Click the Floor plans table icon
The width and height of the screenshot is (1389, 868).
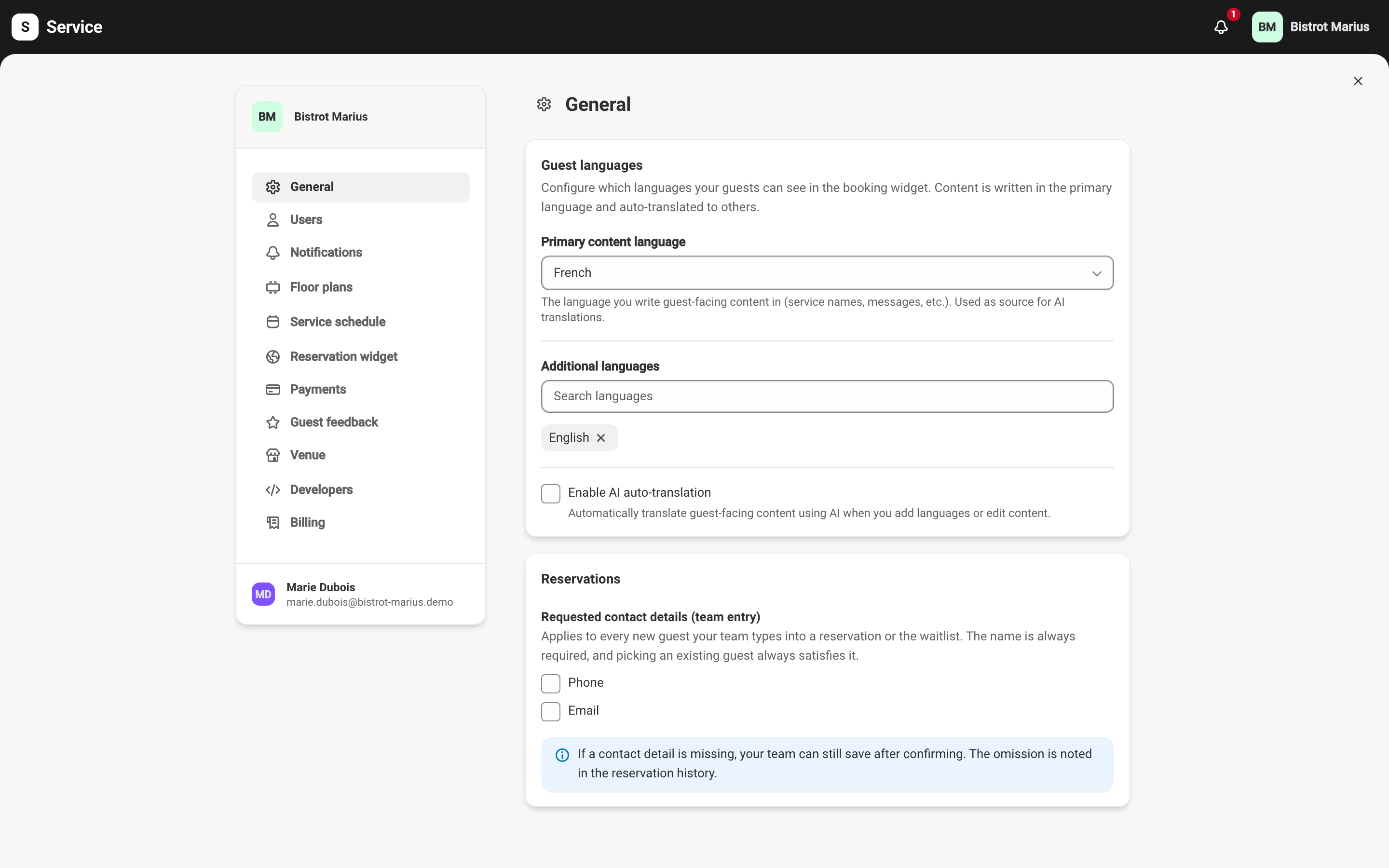(x=272, y=287)
